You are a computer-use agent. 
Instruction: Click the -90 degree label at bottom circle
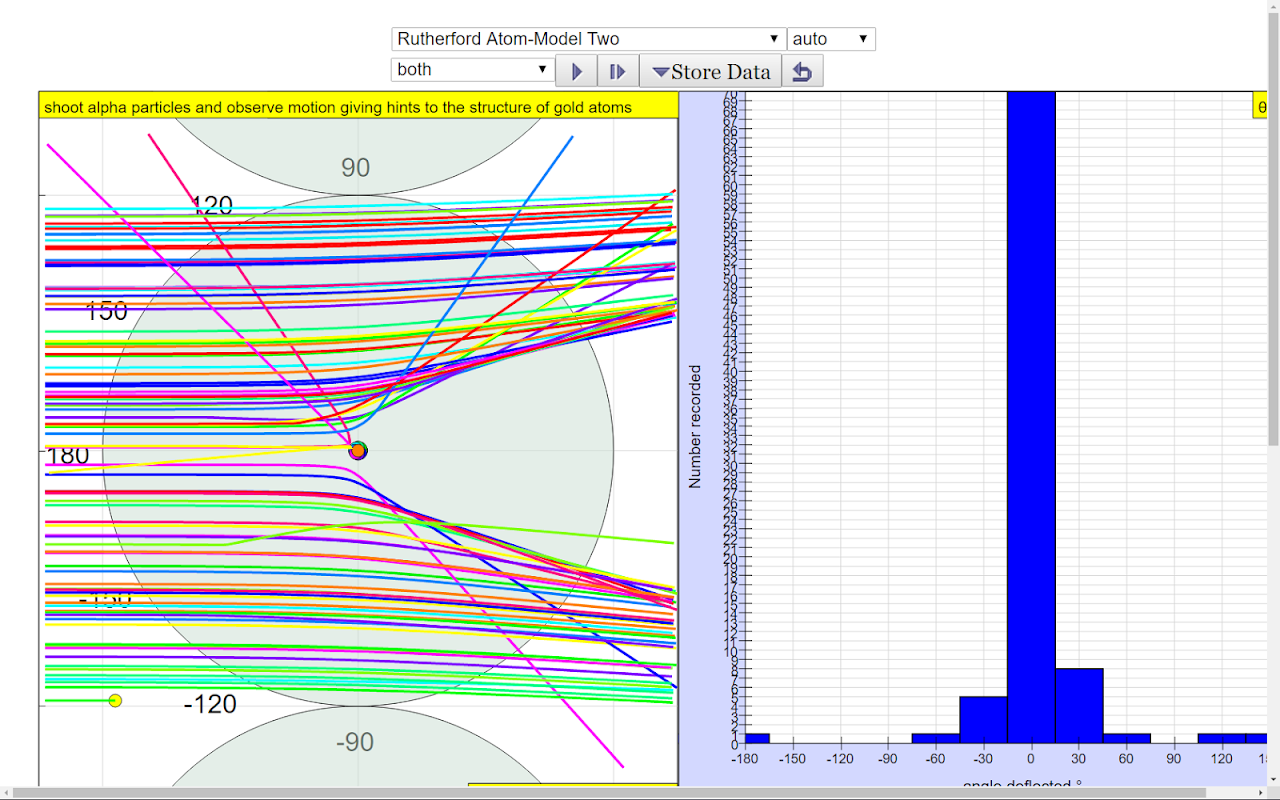[355, 742]
